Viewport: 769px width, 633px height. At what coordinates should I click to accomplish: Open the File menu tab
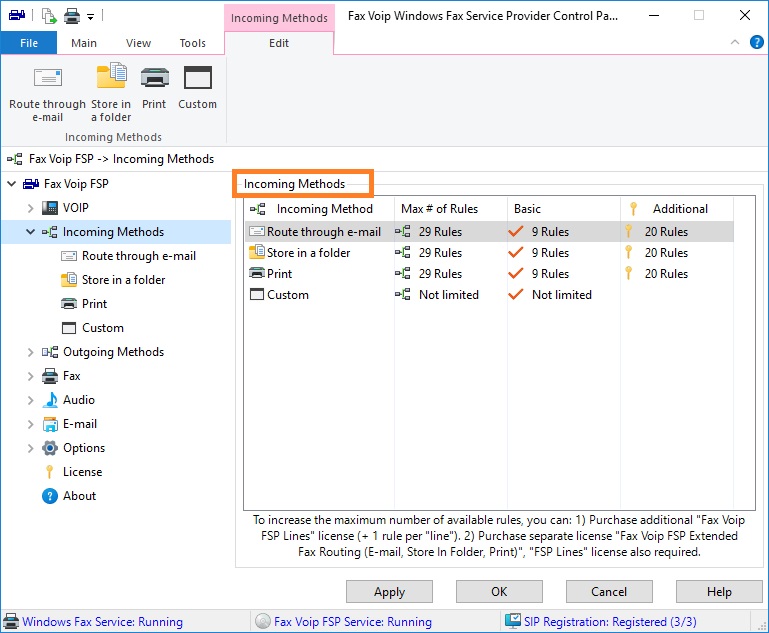pos(28,43)
